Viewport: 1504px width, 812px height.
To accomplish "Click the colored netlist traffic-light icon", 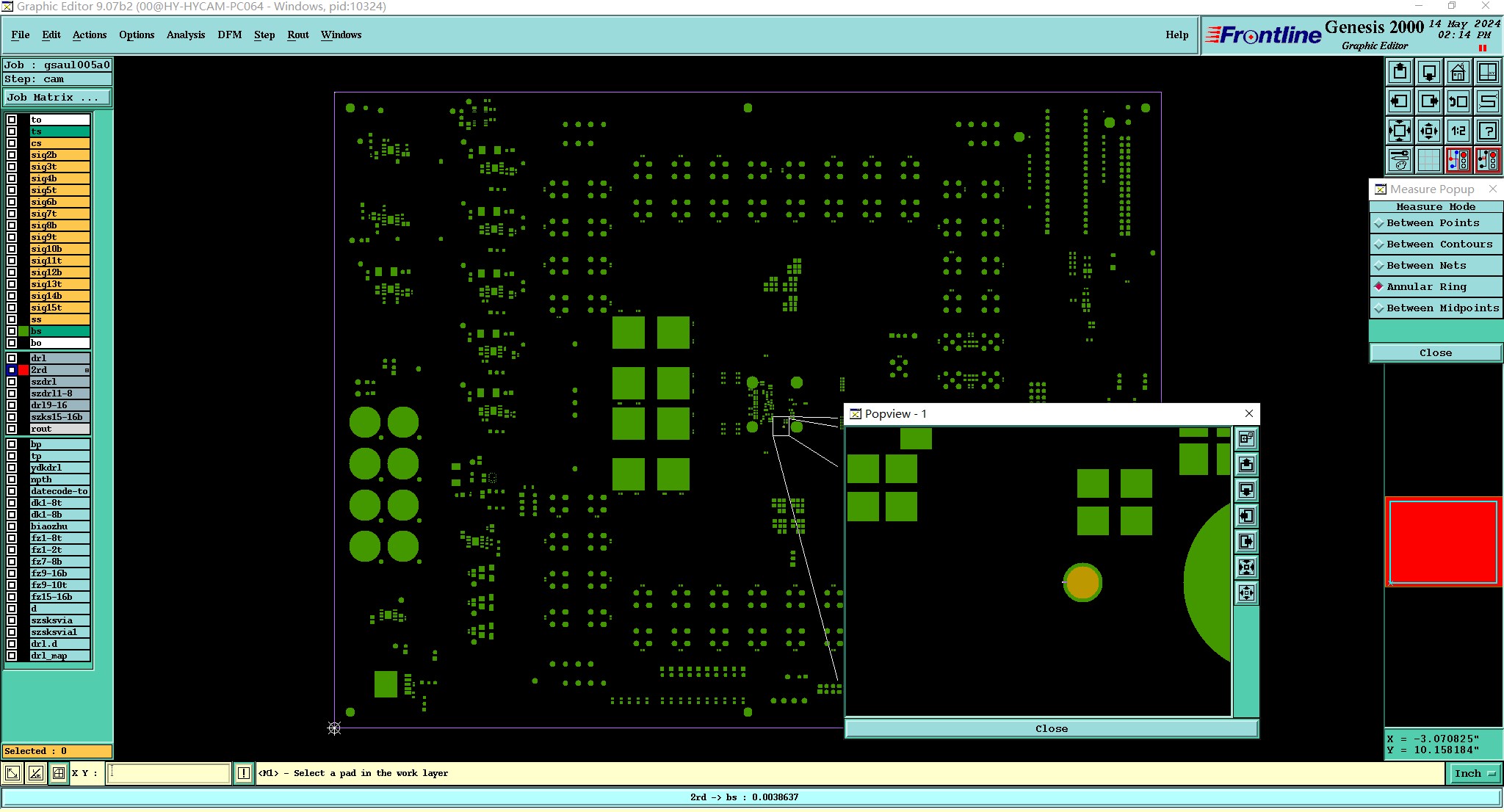I will coord(1458,160).
